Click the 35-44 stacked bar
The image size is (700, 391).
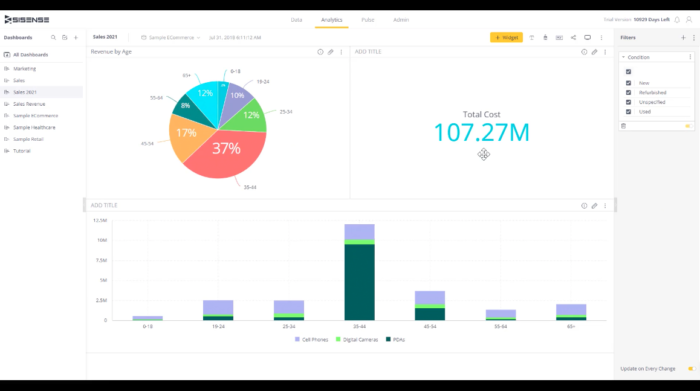[x=359, y=272]
